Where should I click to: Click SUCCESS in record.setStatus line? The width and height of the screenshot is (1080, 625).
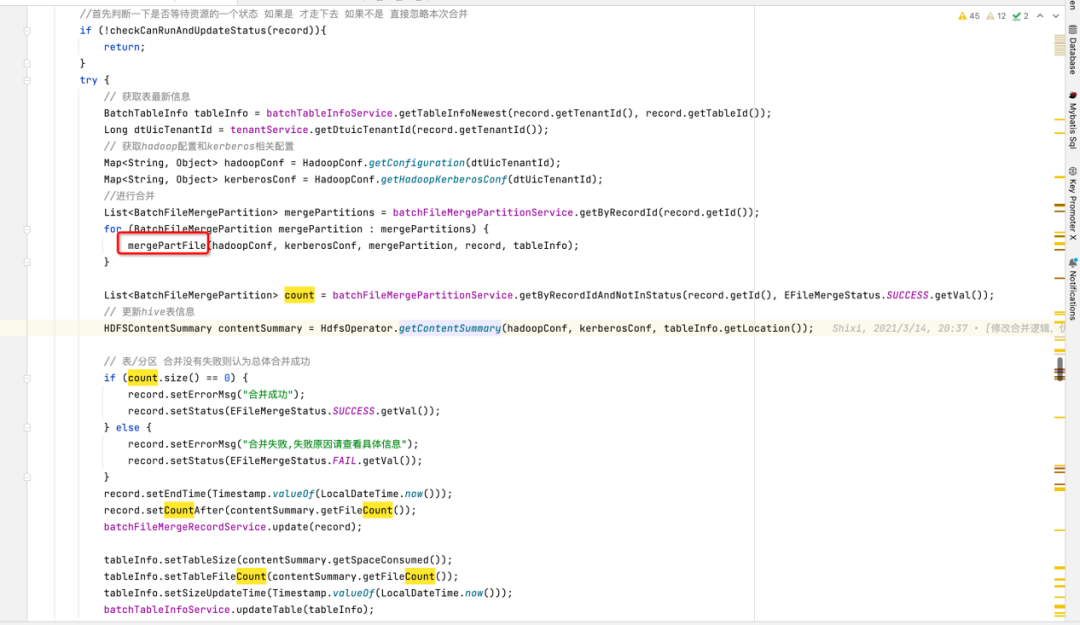pyautogui.click(x=353, y=411)
